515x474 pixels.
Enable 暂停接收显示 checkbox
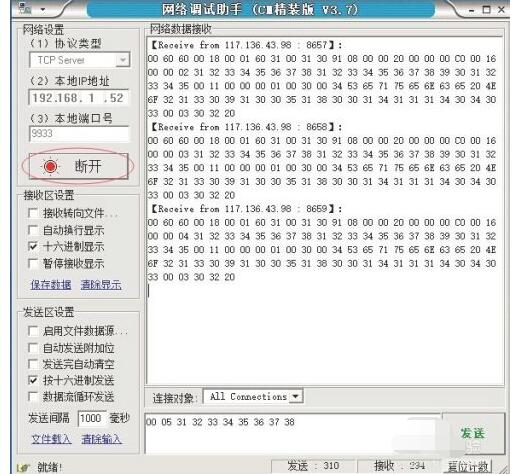33,264
